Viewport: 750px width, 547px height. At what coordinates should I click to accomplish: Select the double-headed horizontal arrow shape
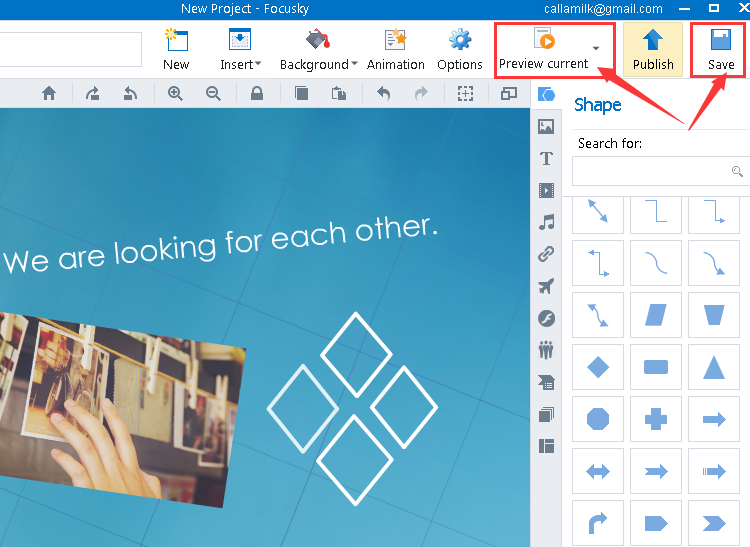click(598, 471)
